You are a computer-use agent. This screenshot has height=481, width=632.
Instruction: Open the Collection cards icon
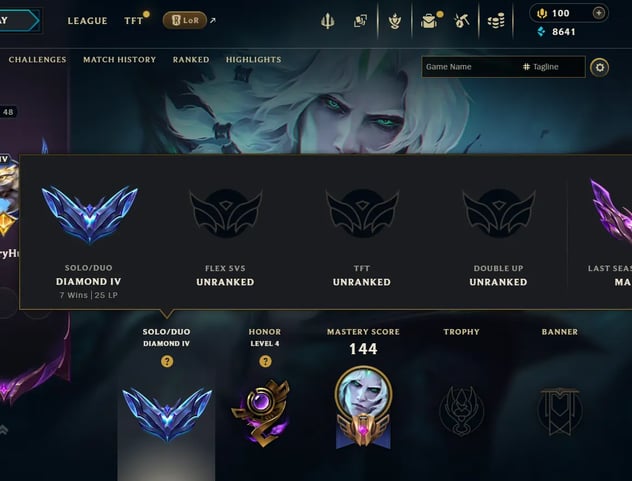[360, 21]
